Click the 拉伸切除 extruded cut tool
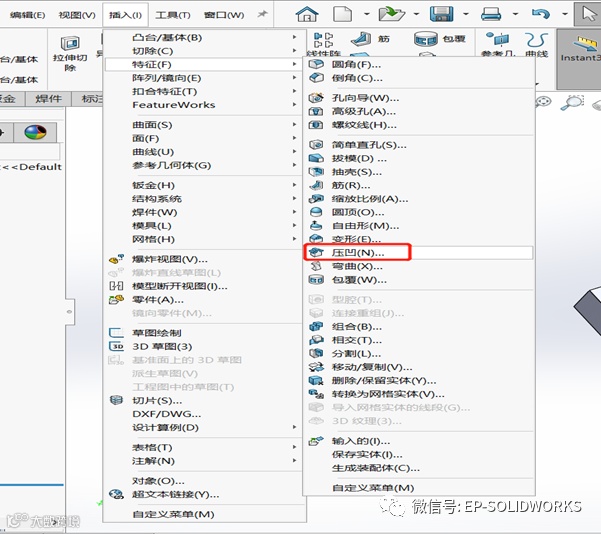Screen dimensions: 601x534 click(x=70, y=53)
